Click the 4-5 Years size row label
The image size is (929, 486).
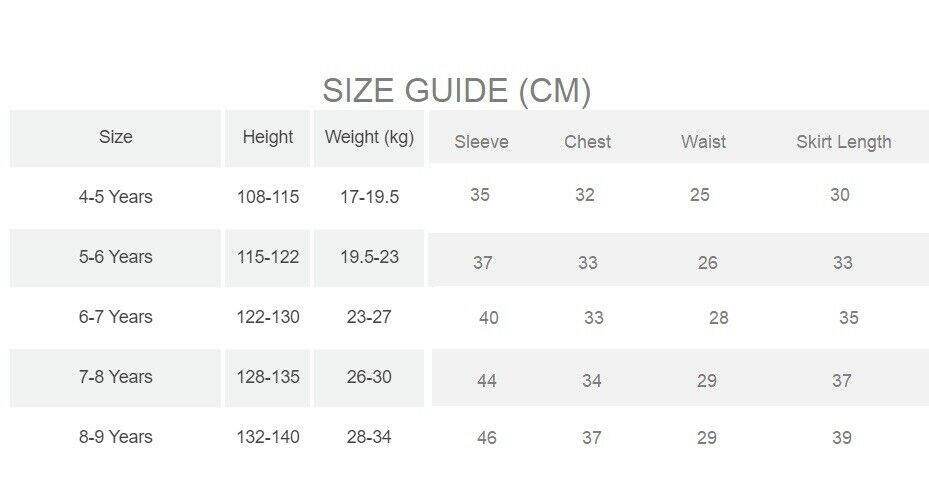116,197
